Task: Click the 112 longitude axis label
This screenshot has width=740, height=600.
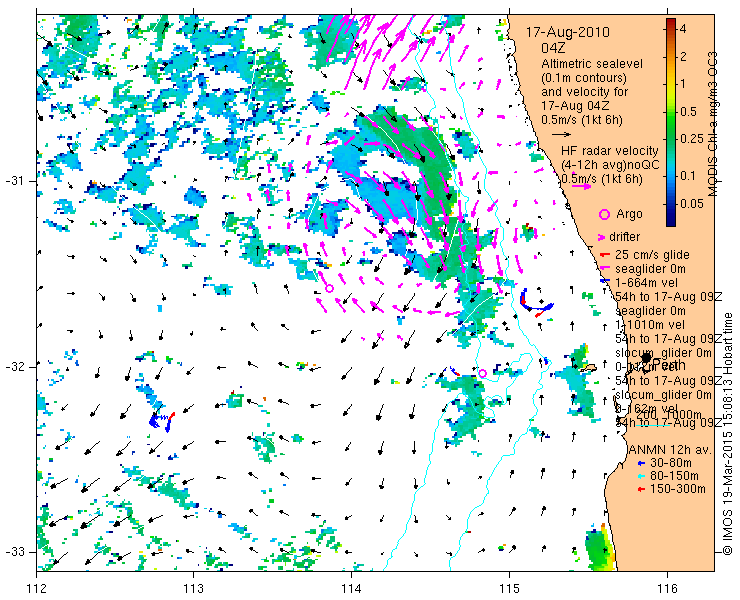Action: [x=37, y=589]
